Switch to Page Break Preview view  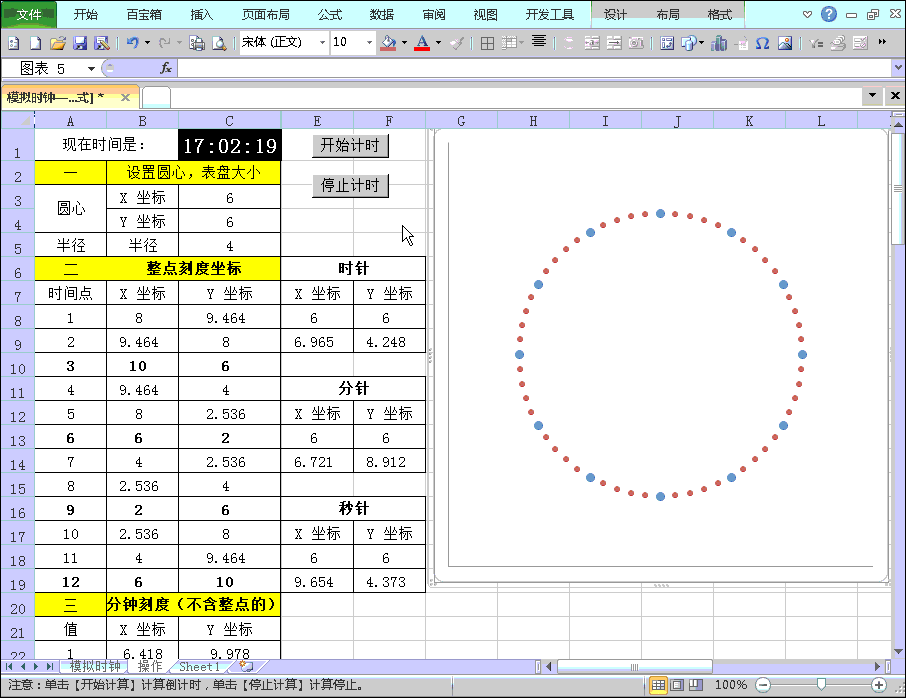(696, 685)
